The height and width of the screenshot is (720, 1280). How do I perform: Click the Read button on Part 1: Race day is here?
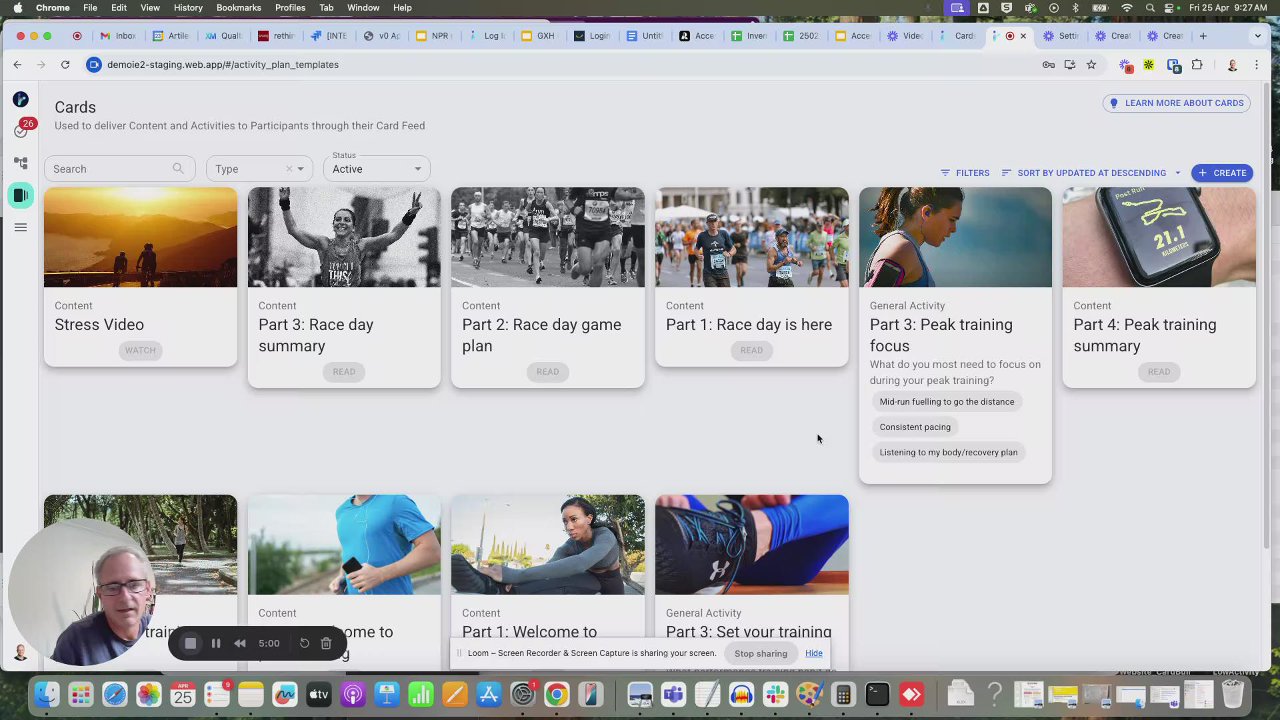coord(751,350)
